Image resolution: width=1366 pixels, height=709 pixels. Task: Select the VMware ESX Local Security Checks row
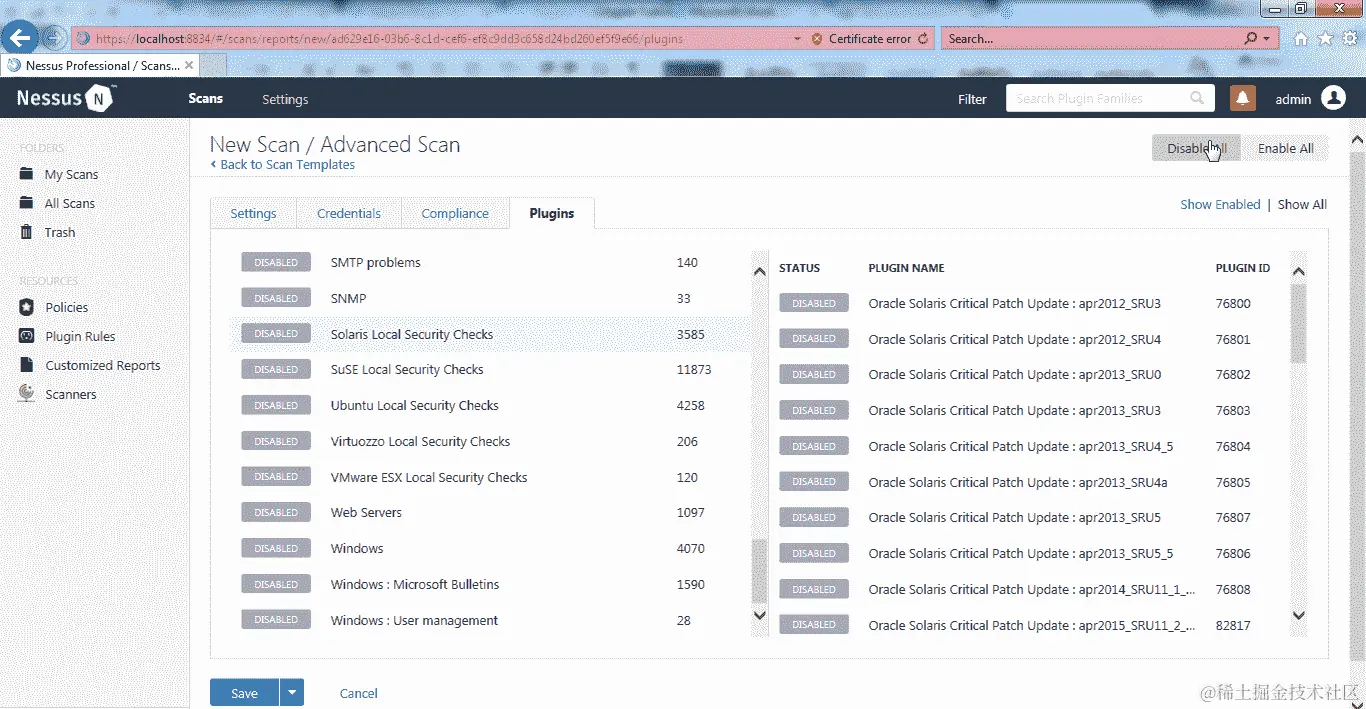pyautogui.click(x=490, y=477)
